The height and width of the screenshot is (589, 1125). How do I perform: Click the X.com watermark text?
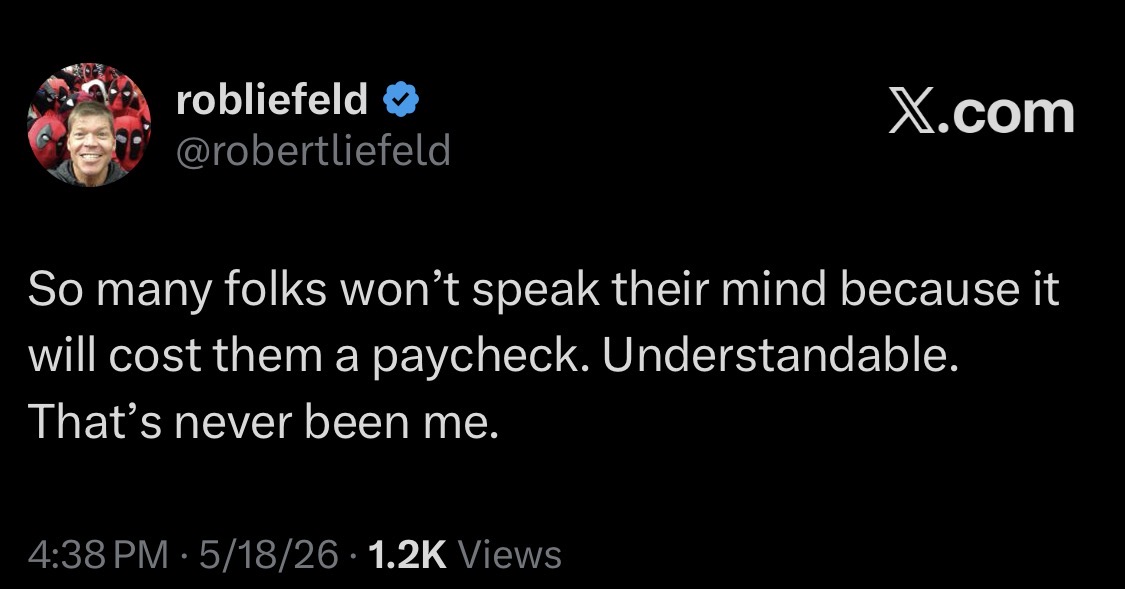click(982, 113)
